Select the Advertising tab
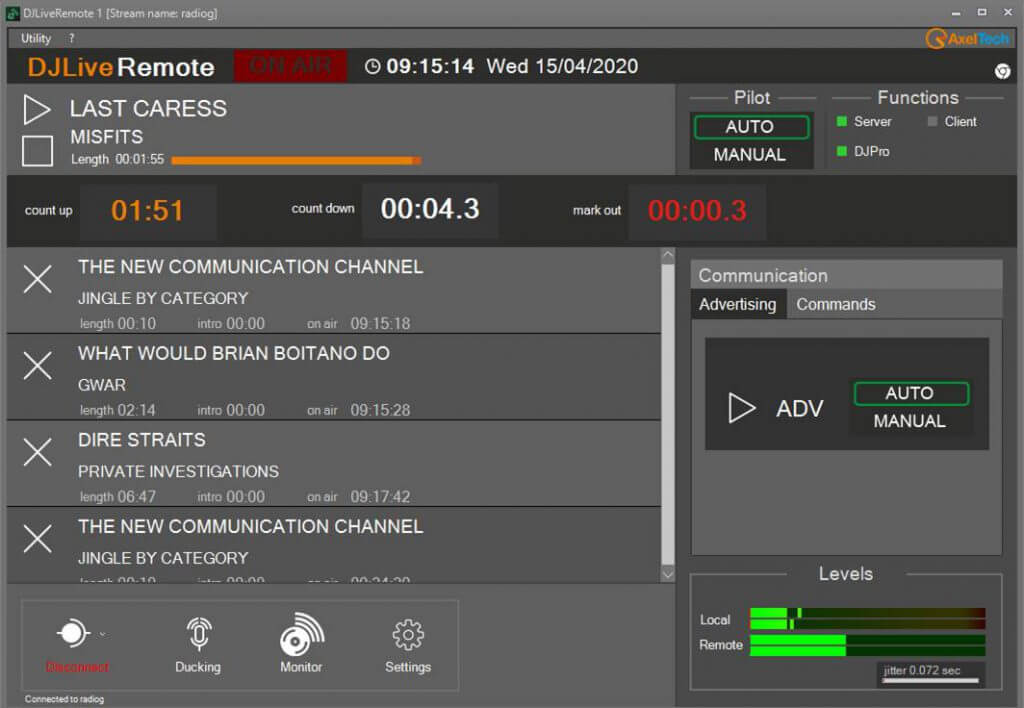Viewport: 1024px width, 708px height. [x=738, y=304]
